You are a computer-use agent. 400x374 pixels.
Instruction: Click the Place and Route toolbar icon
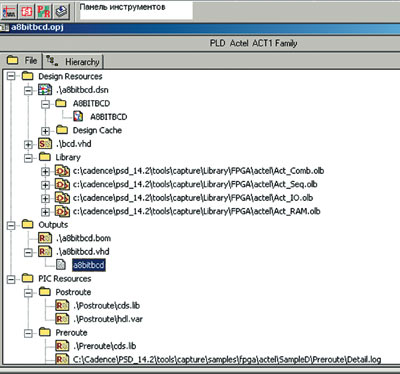[44, 11]
